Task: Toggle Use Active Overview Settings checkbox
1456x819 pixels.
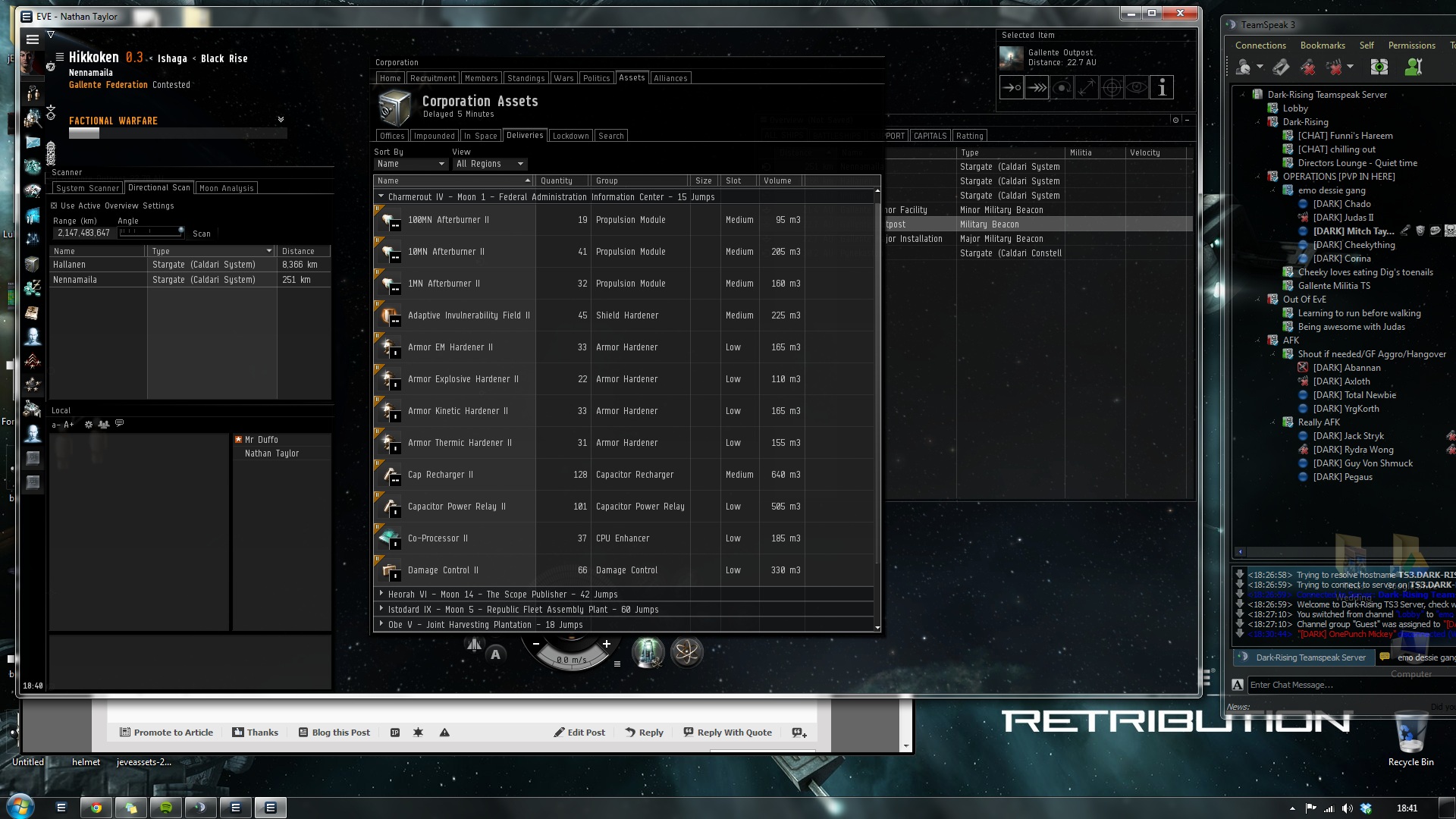Action: pos(54,206)
